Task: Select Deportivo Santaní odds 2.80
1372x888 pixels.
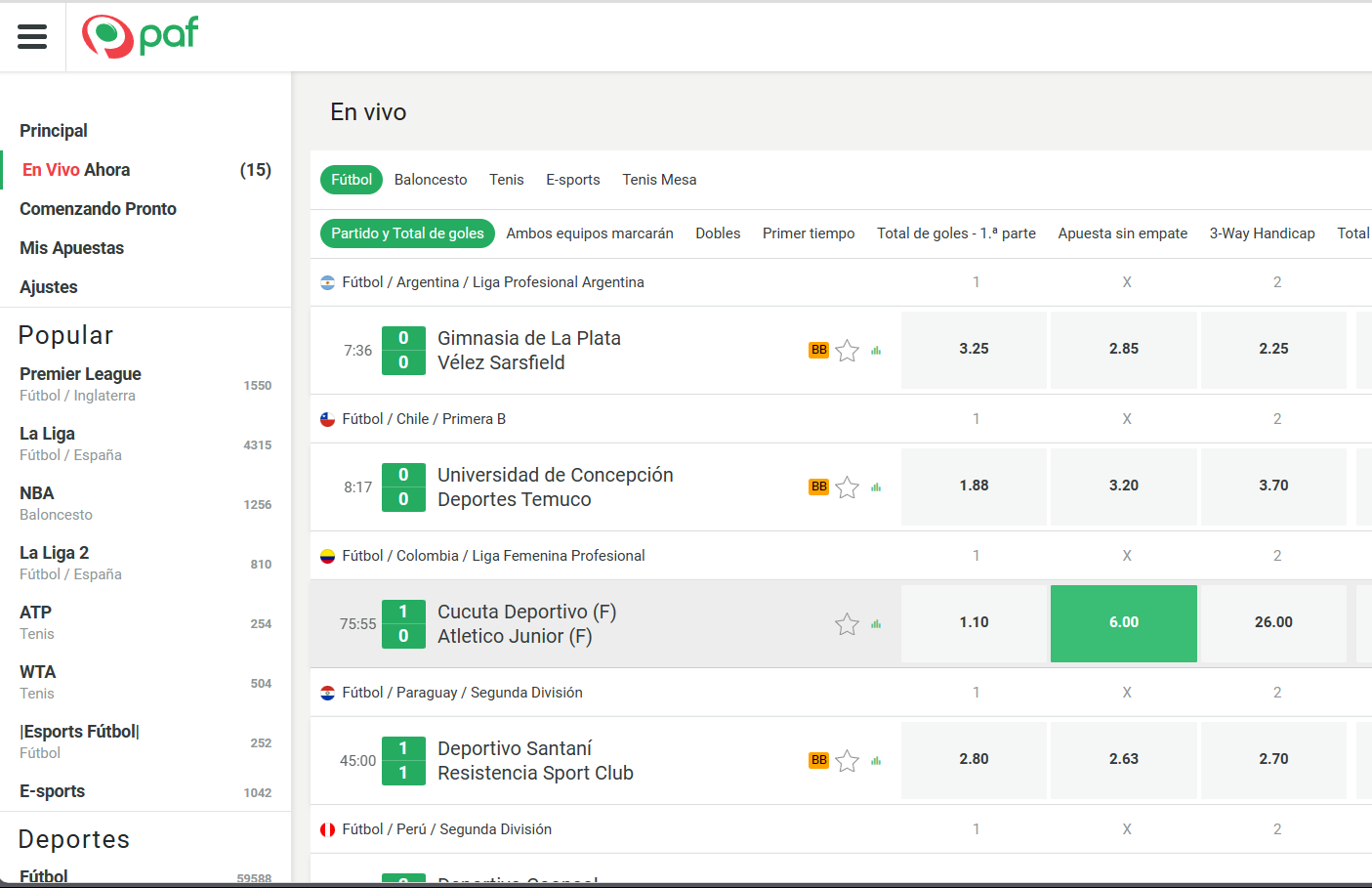Action: [975, 760]
